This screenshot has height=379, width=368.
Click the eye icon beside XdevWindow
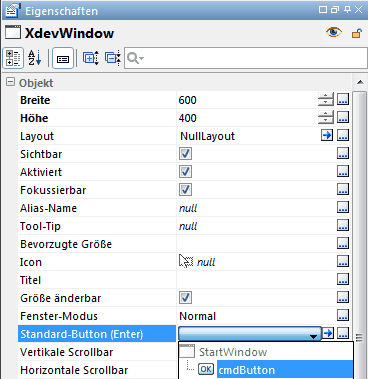coord(333,32)
